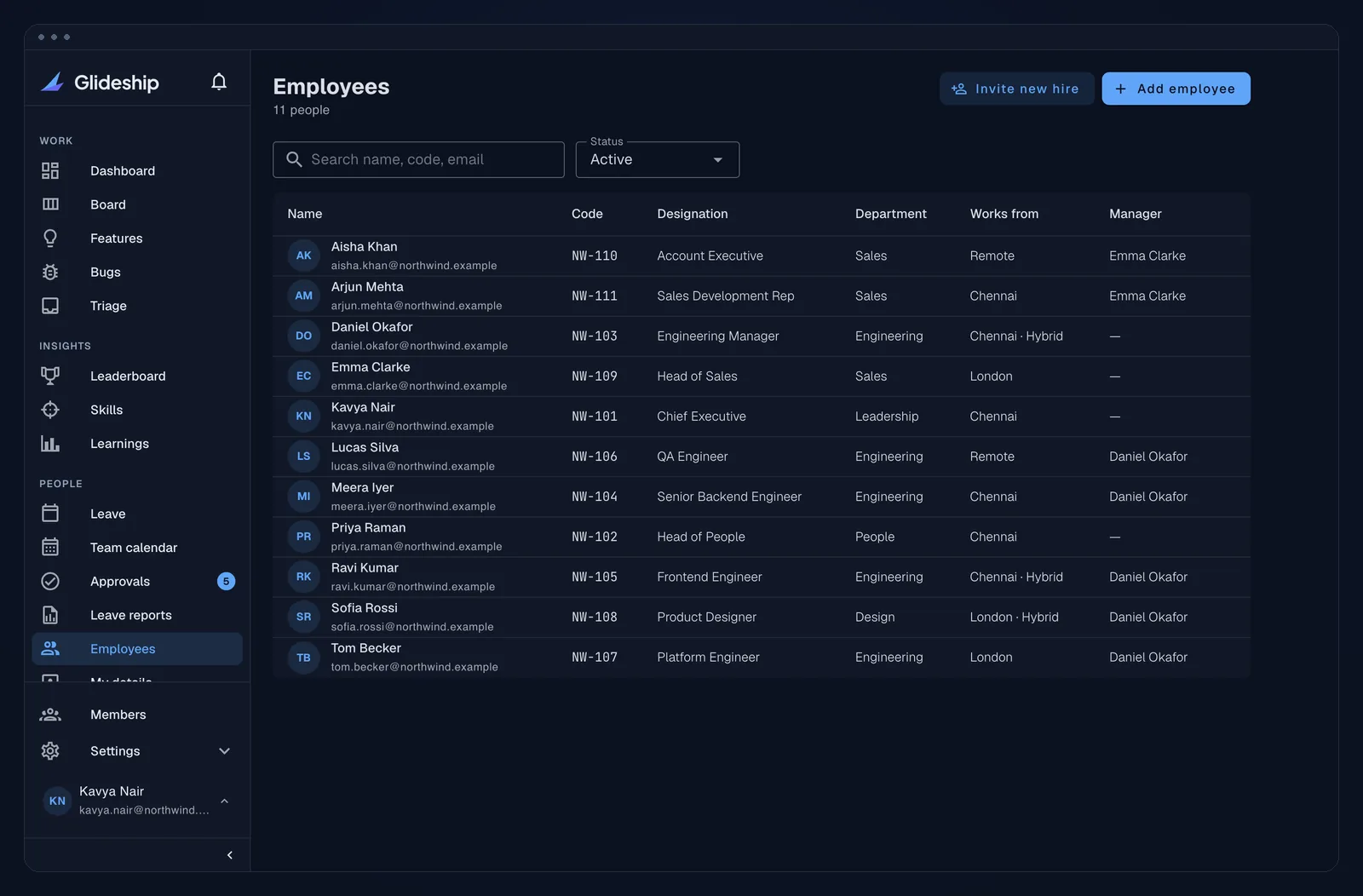Expand the Settings submenu chevron
Viewport: 1363px width, 896px height.
pos(225,751)
